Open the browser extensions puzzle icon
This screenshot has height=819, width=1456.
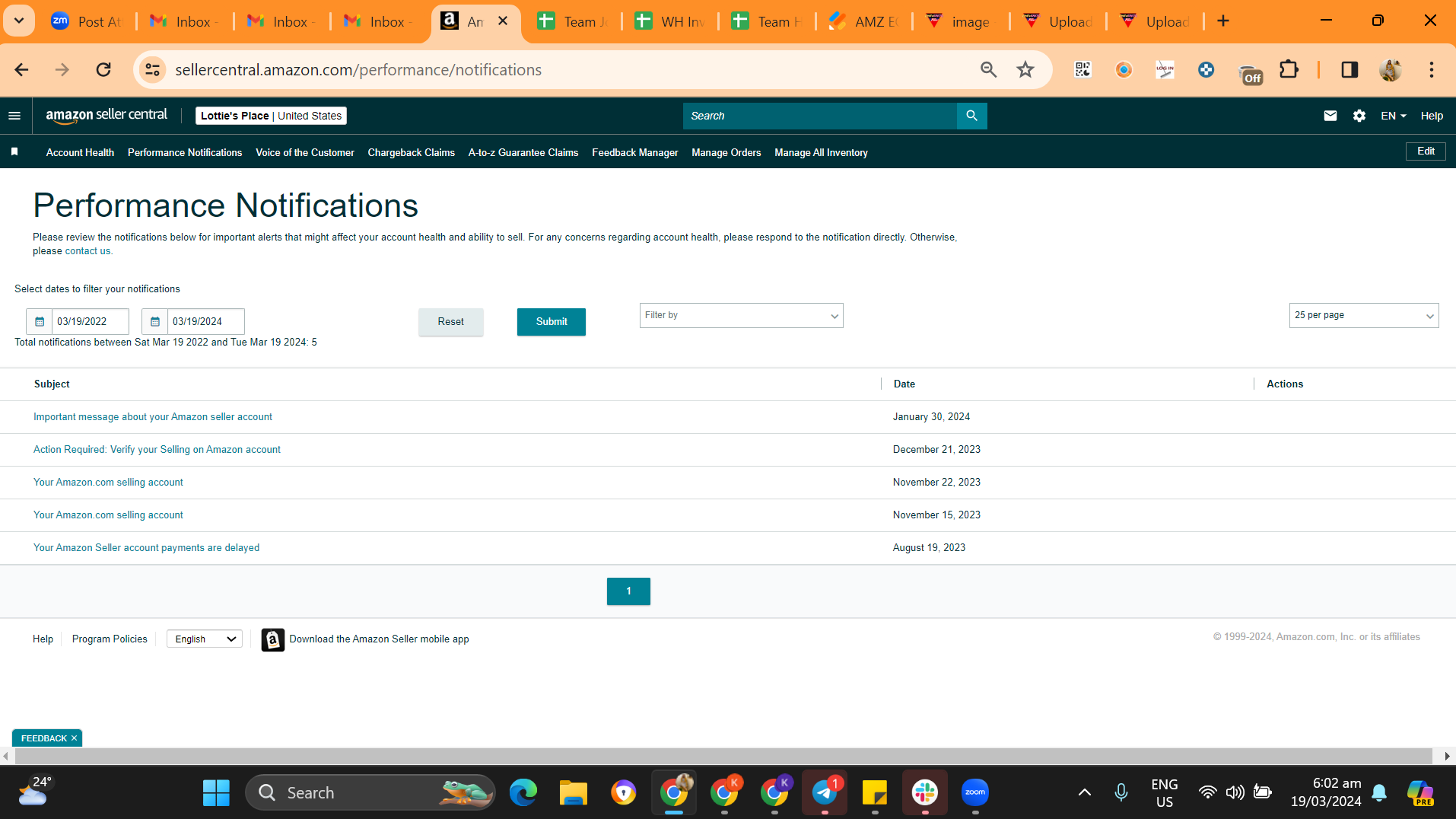tap(1289, 70)
